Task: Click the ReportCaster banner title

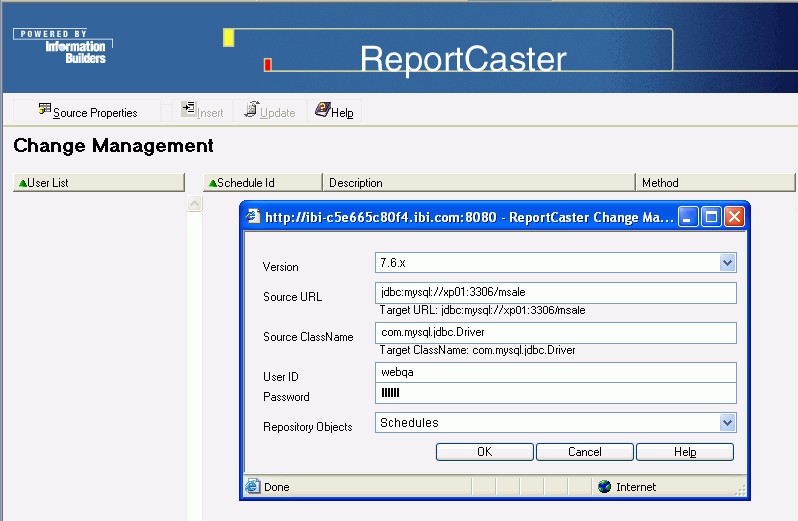Action: pos(463,59)
